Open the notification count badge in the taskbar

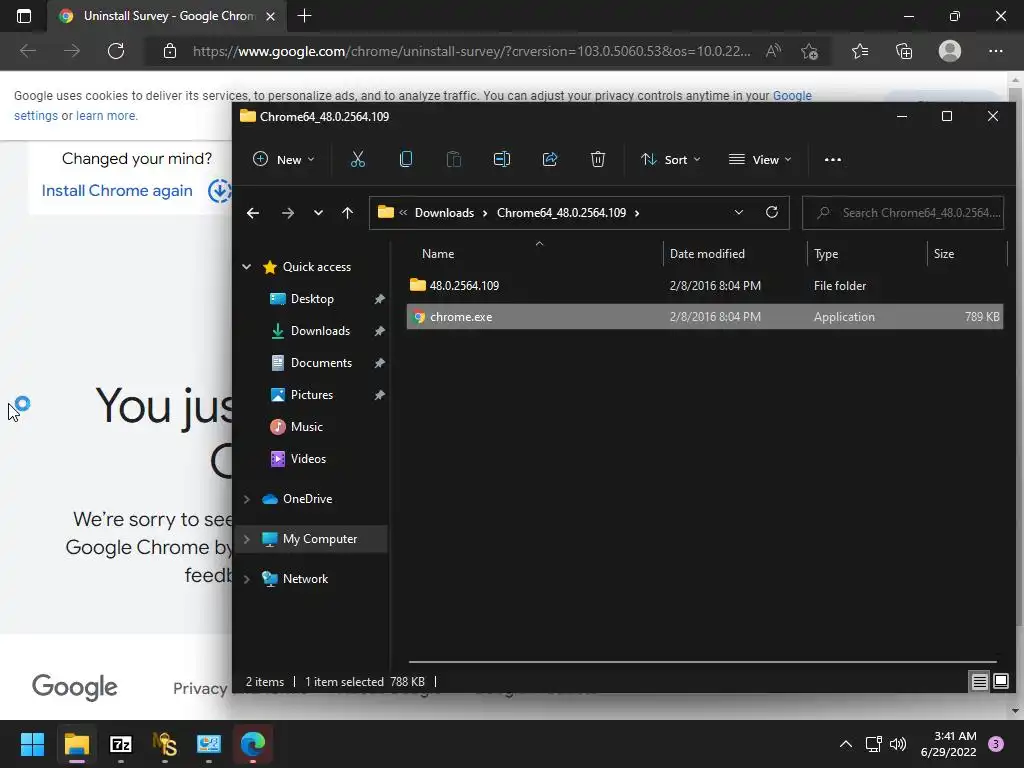(x=996, y=744)
